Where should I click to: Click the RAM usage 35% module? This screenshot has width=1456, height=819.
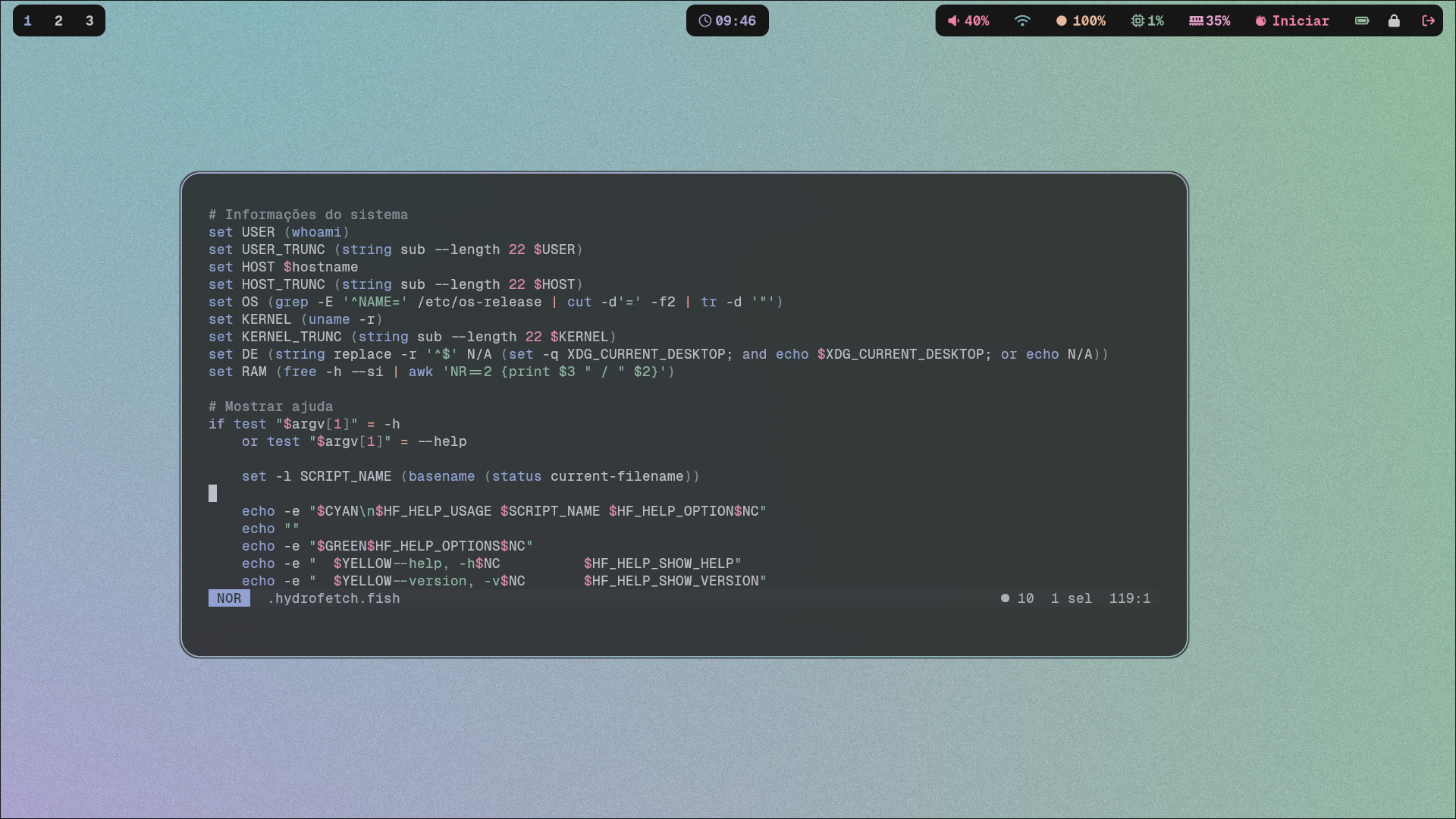click(1210, 20)
